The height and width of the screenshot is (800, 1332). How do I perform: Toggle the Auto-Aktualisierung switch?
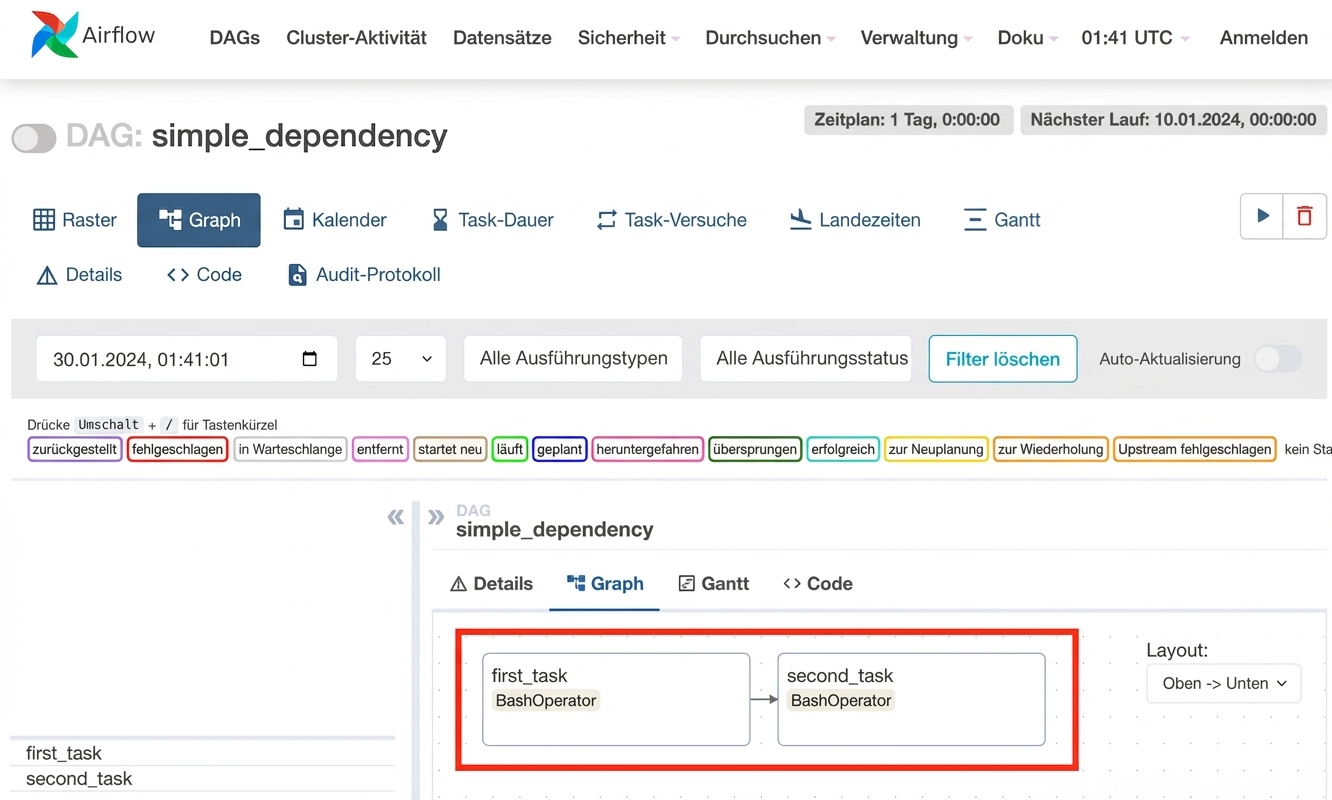tap(1279, 359)
